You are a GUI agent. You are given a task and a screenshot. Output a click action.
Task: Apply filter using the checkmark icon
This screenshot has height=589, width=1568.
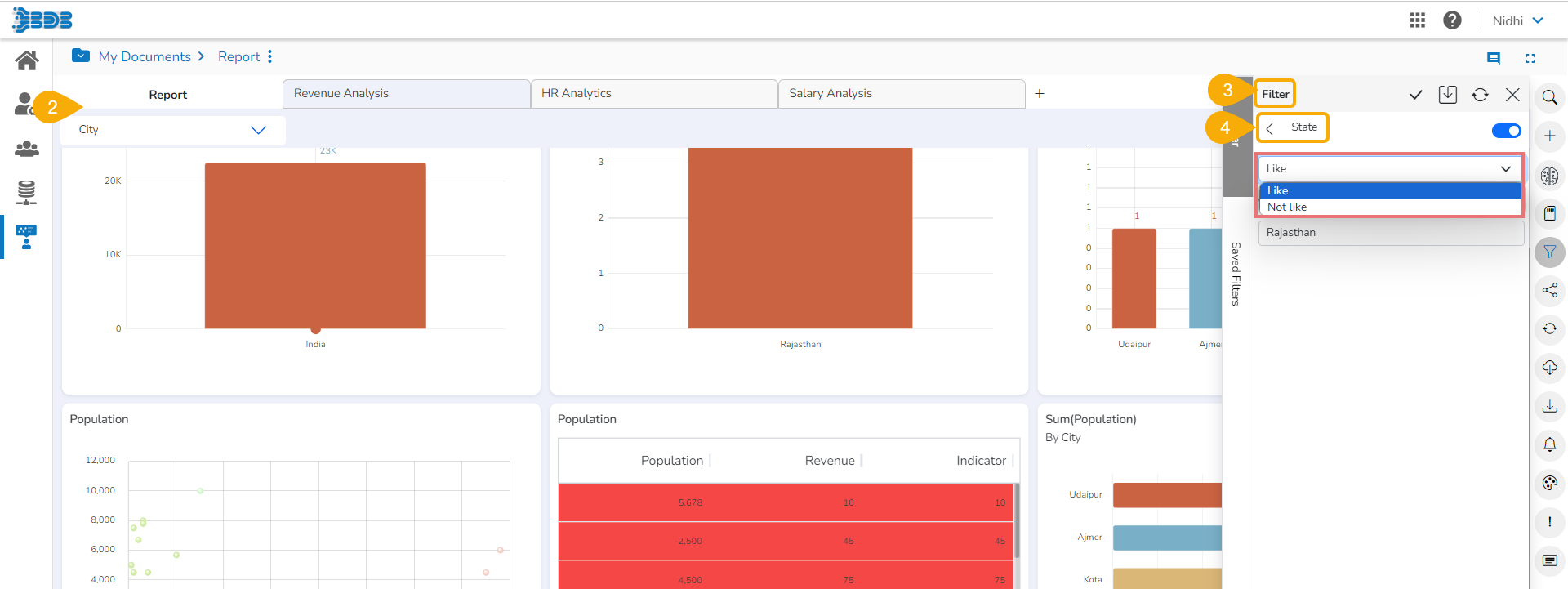point(1416,95)
